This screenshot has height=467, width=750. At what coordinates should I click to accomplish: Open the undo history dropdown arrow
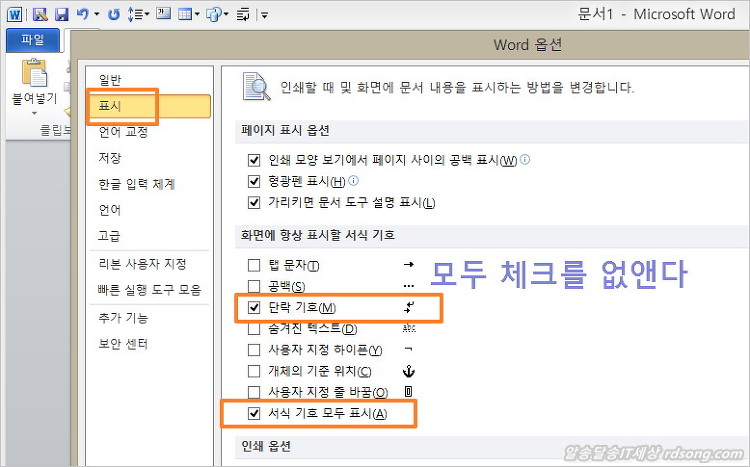tap(97, 15)
